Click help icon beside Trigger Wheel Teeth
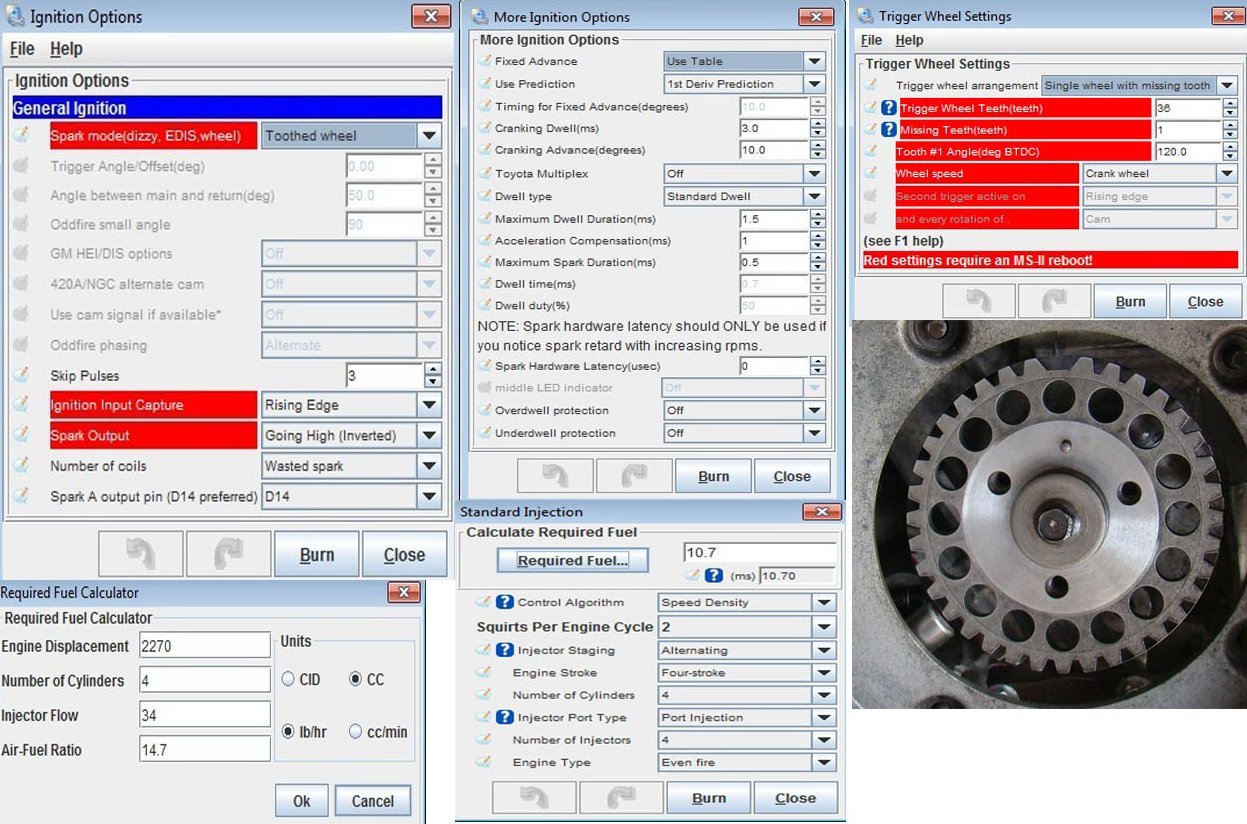1247x824 pixels. coord(888,108)
